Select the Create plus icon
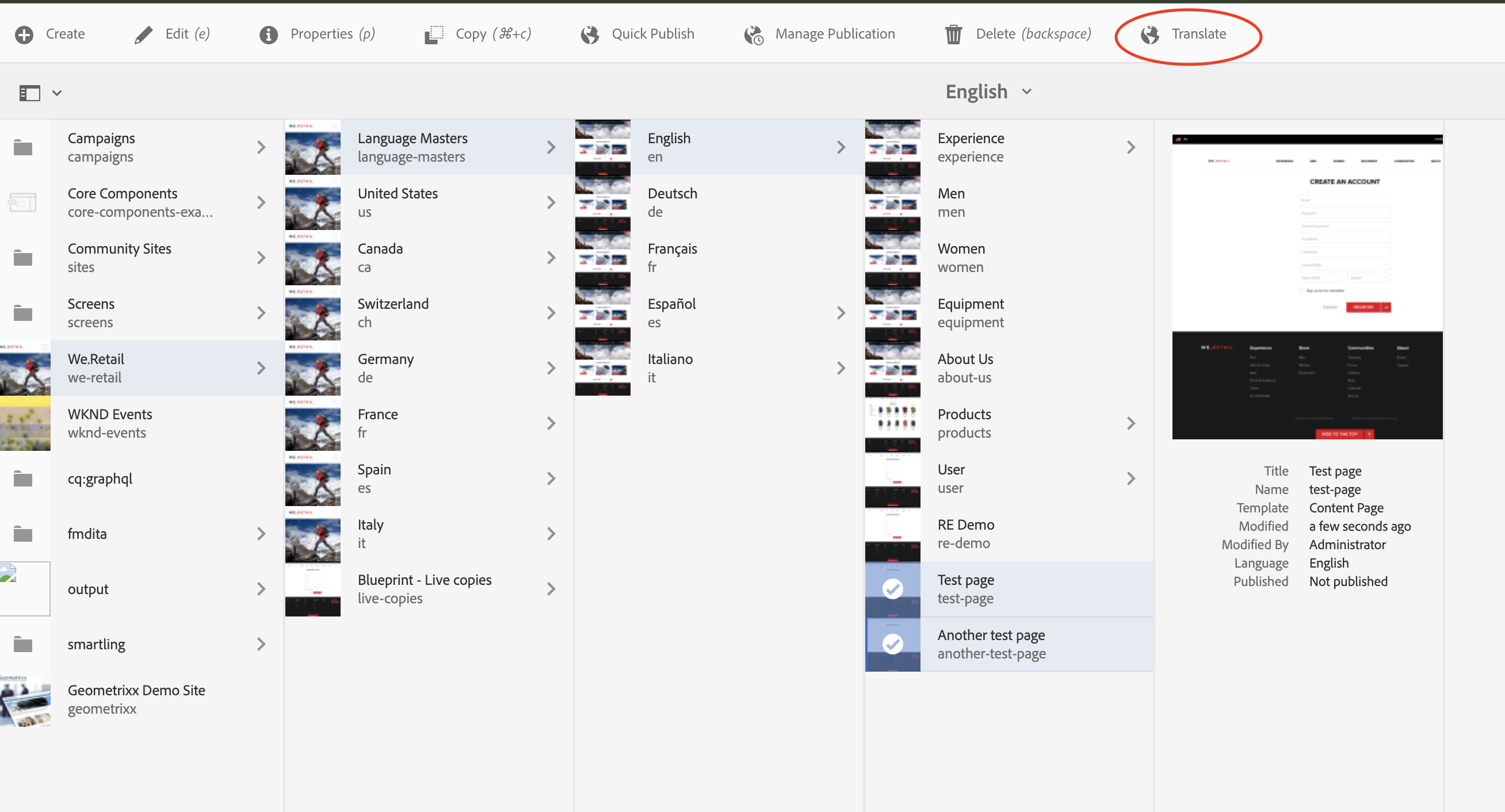This screenshot has height=812, width=1505. [24, 35]
